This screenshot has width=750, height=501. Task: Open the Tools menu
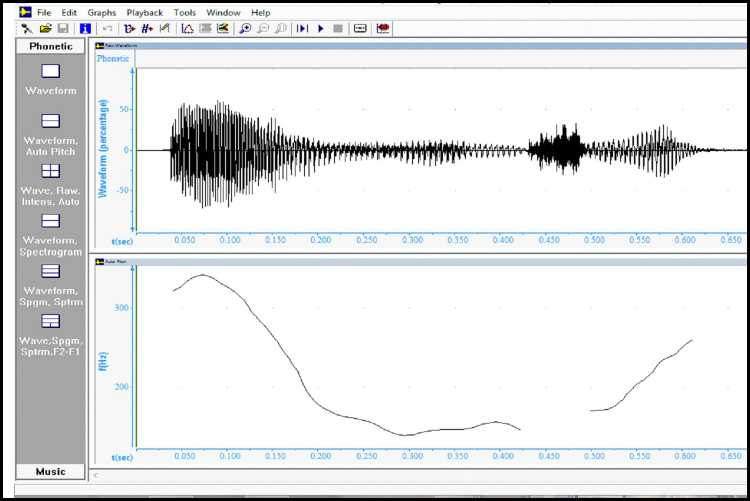click(x=184, y=12)
